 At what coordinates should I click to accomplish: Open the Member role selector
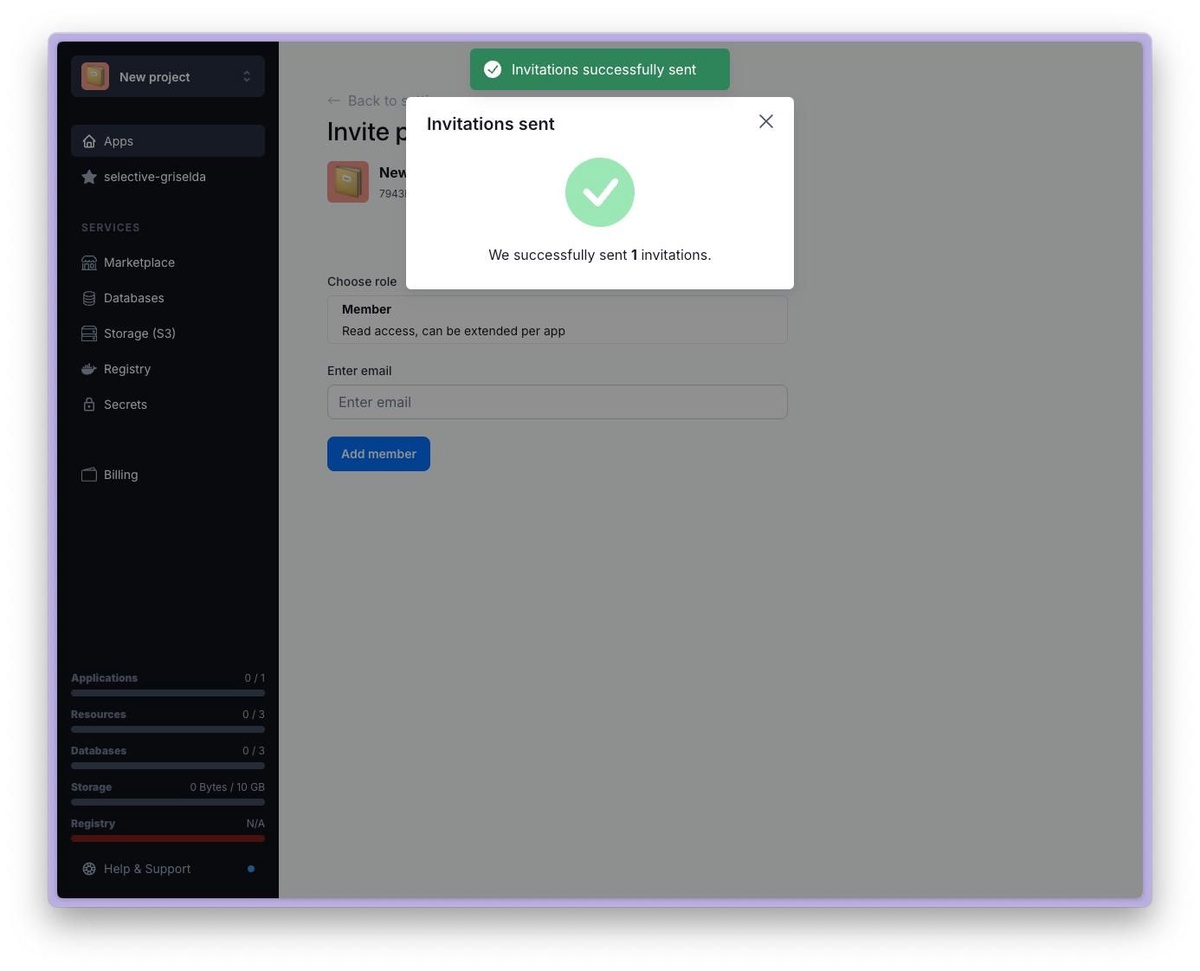point(557,320)
